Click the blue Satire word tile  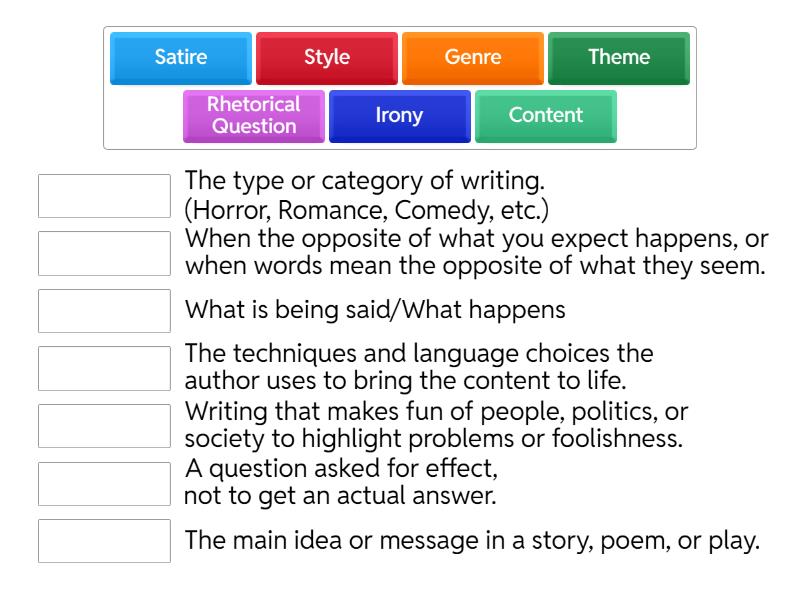pos(180,57)
